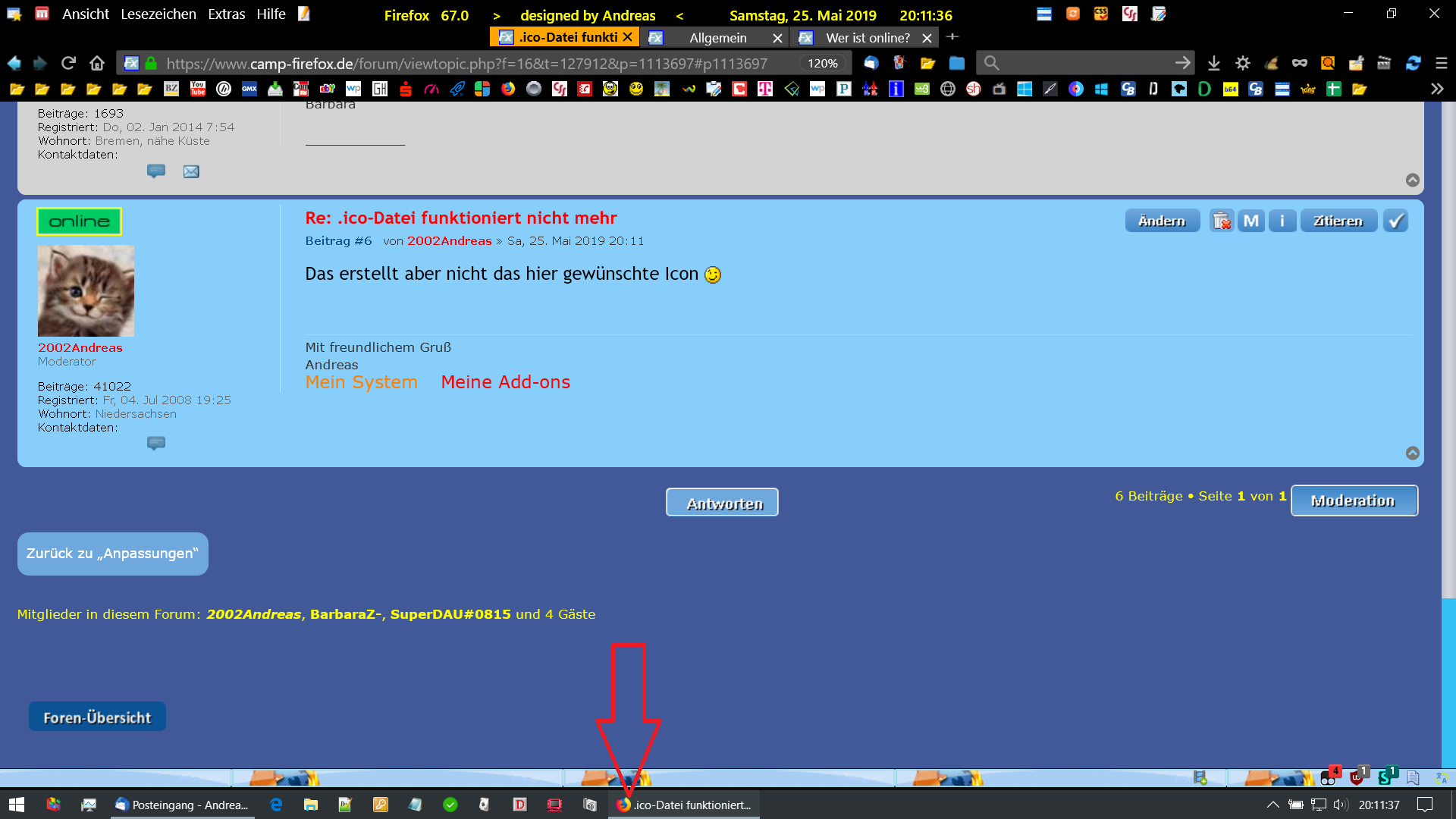Switch to the 'Wer ist online?' tab

pyautogui.click(x=867, y=37)
